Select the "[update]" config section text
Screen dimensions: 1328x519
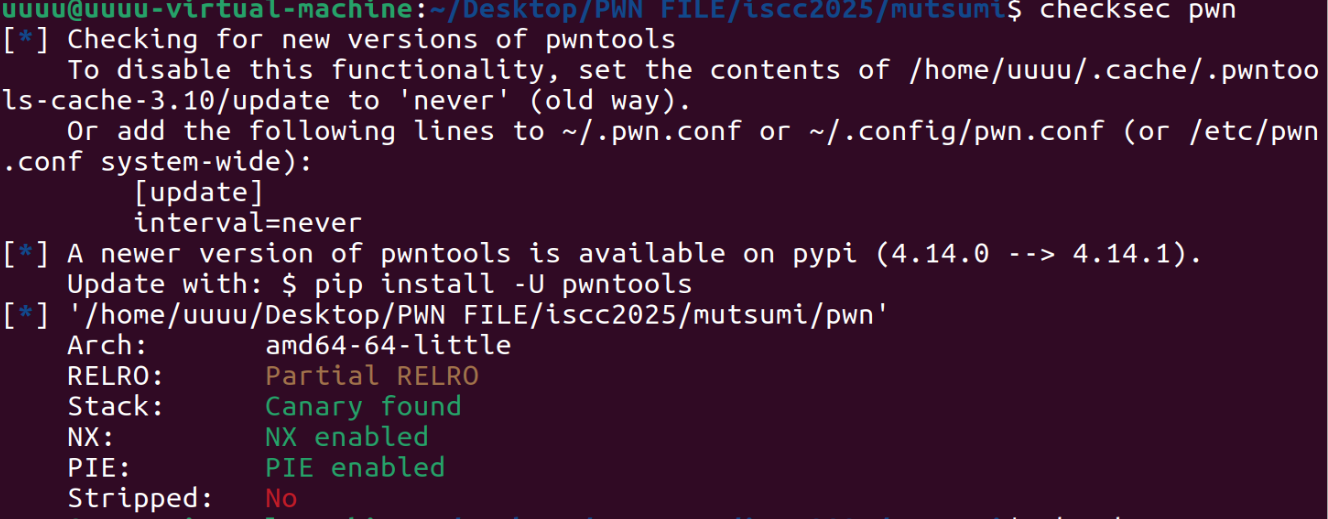click(198, 193)
